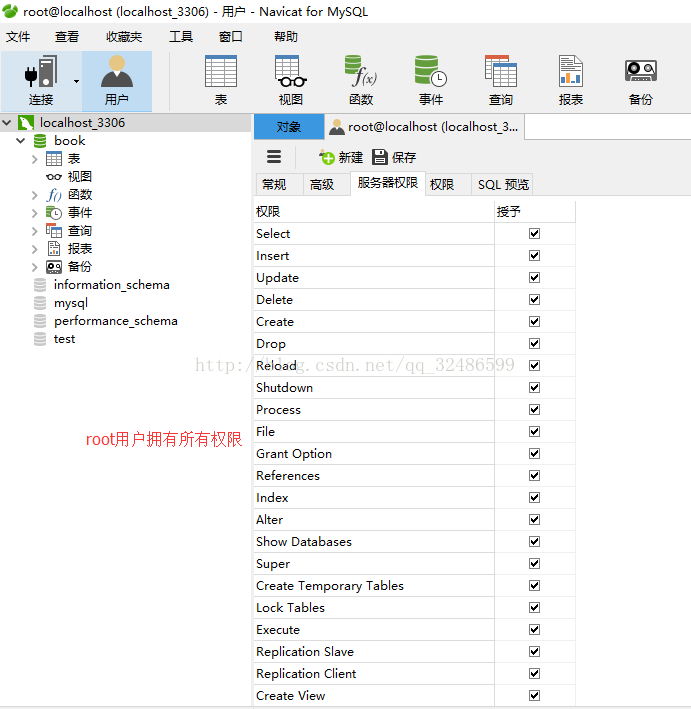The height and width of the screenshot is (709, 691).
Task: Open the 收藏夹 menu
Action: (x=124, y=37)
